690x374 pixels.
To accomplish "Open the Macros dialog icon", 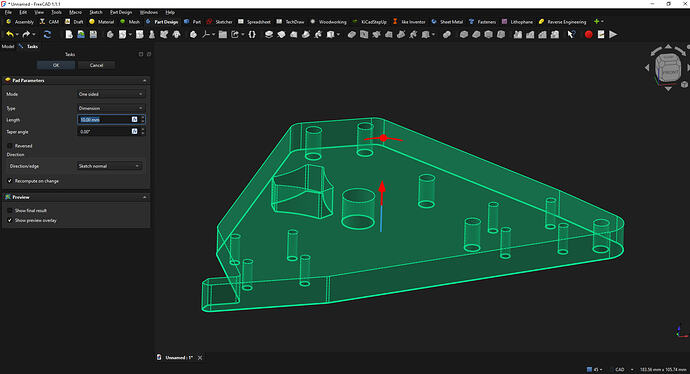I will (601, 34).
